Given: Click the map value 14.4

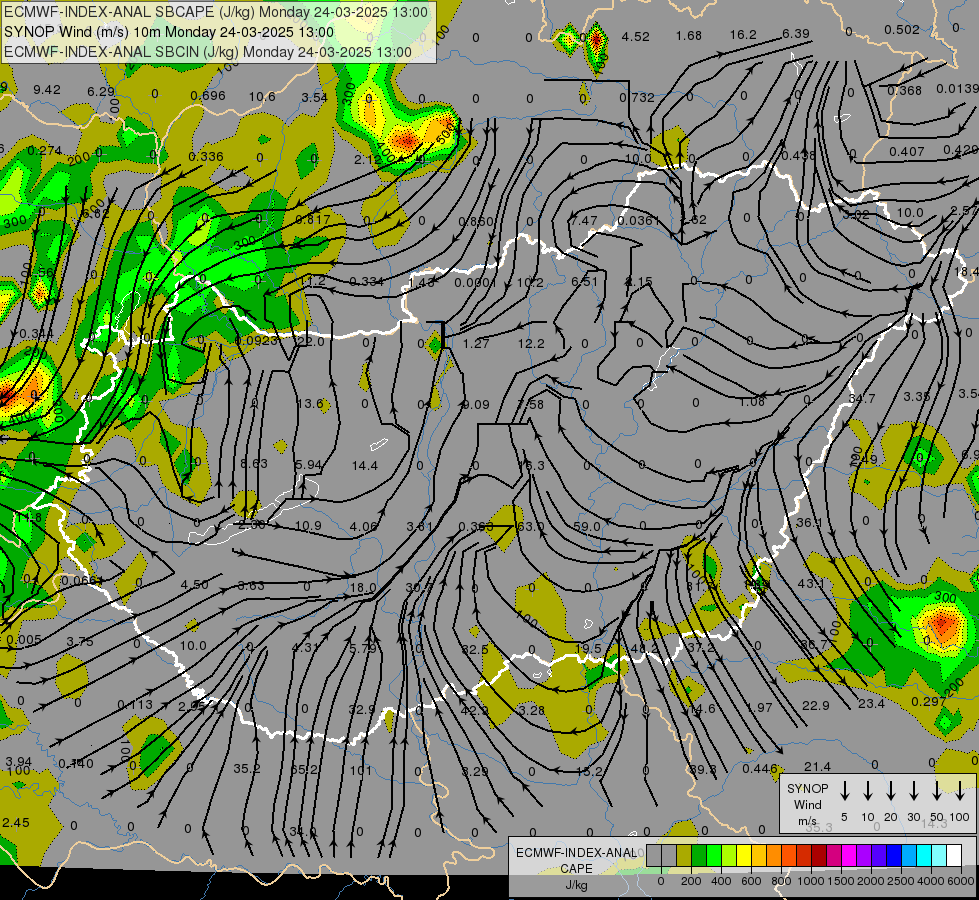Looking at the screenshot, I should [365, 466].
